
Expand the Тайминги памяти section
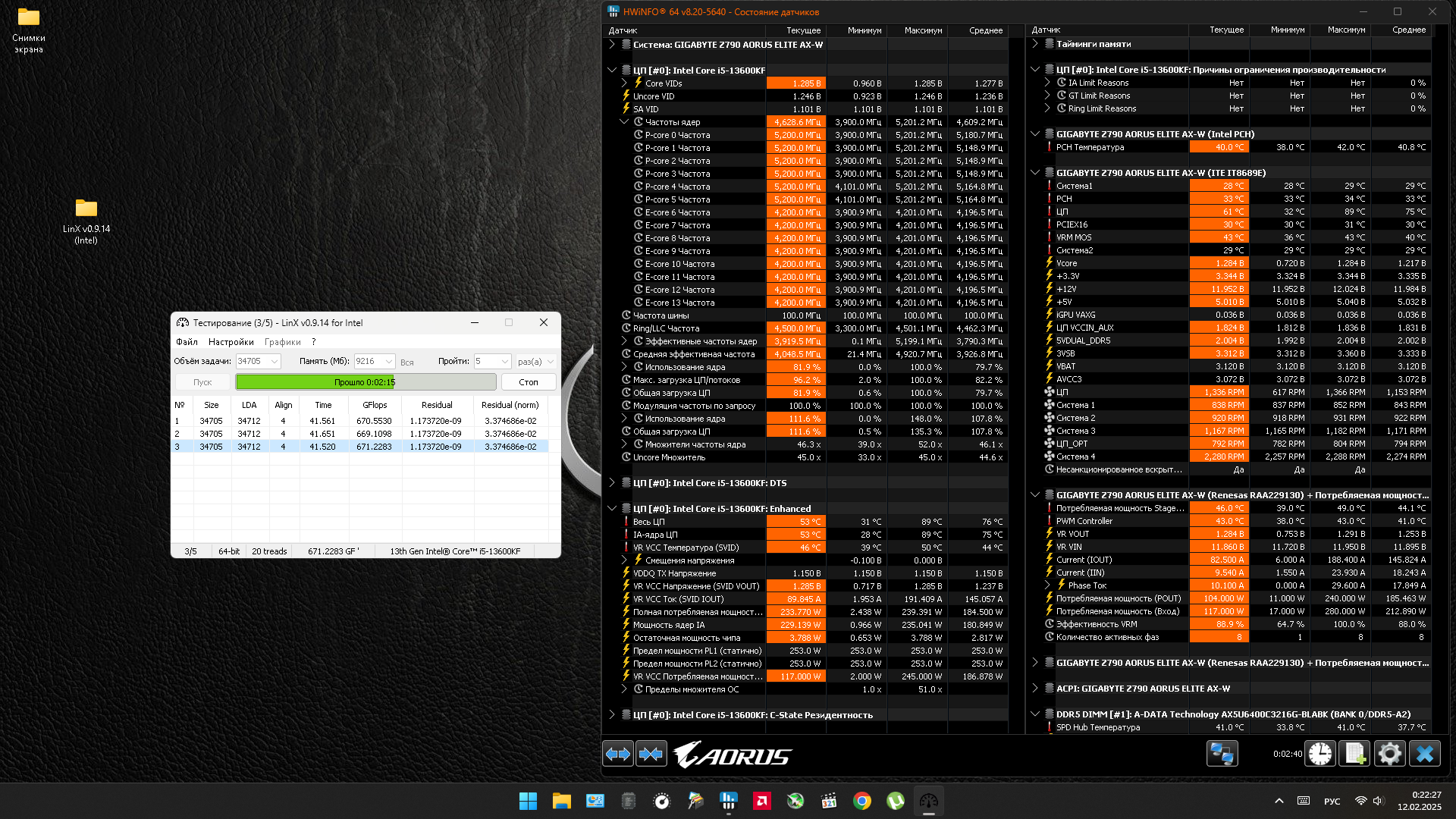[1035, 44]
